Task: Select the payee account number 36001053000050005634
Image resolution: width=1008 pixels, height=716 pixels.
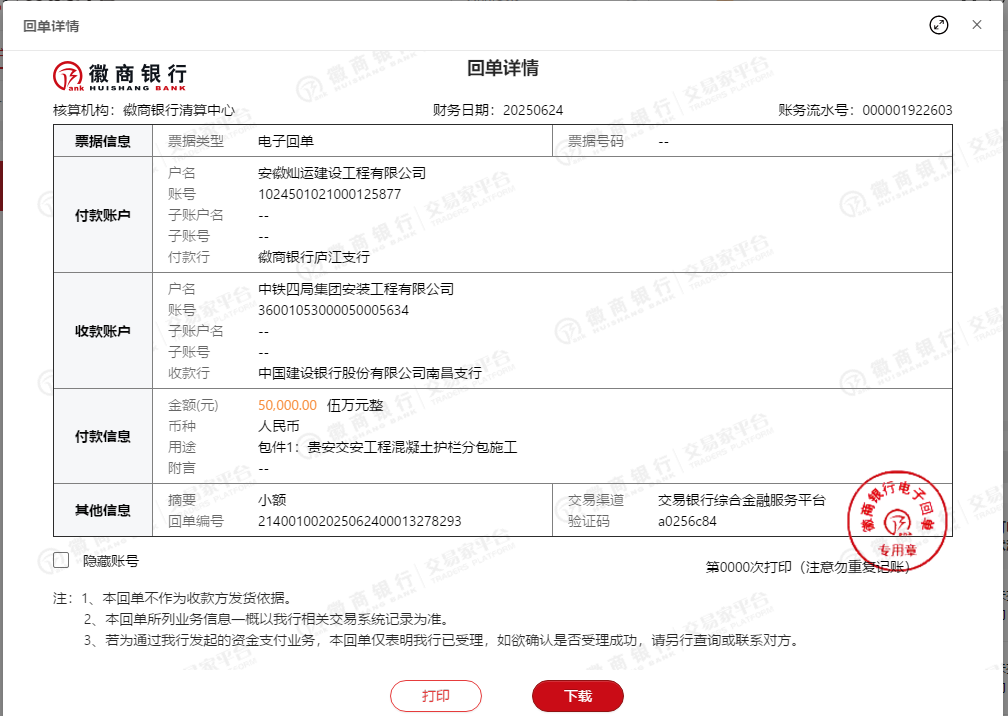Action: pos(333,310)
